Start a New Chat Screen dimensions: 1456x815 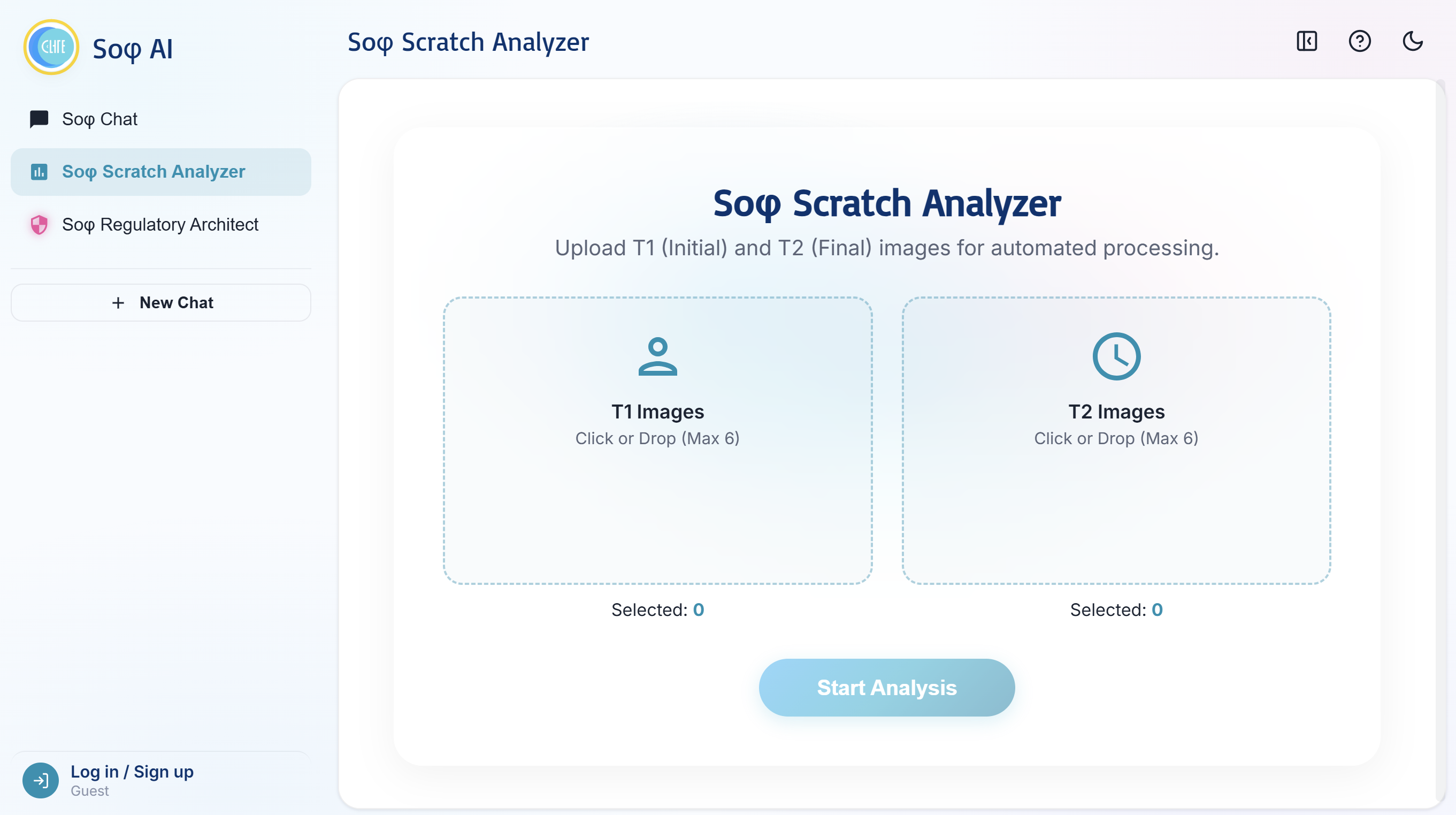[161, 303]
